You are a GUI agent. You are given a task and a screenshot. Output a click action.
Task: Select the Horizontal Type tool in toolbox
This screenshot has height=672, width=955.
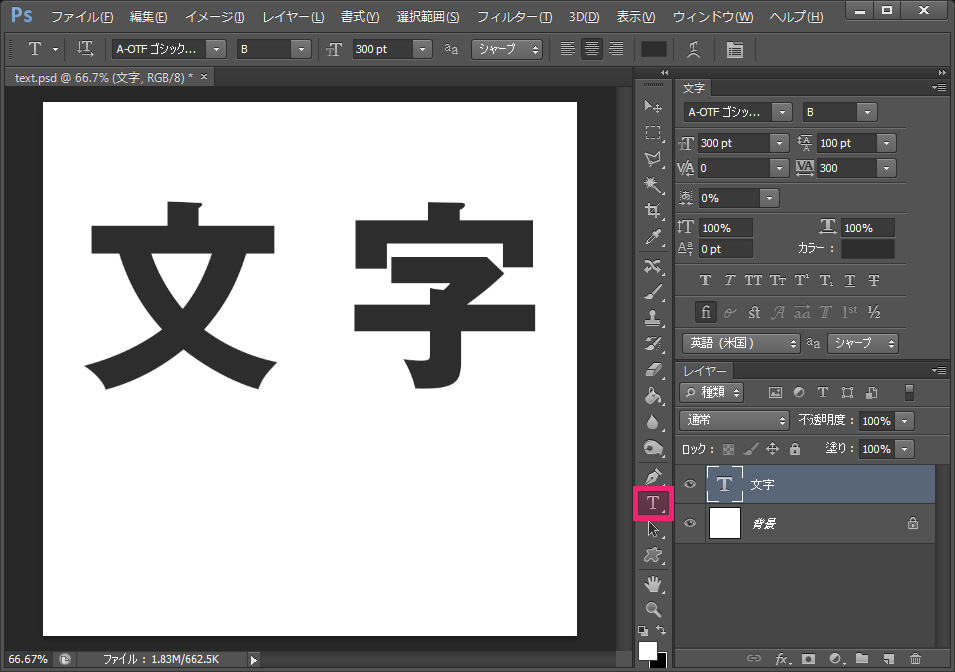(x=653, y=503)
